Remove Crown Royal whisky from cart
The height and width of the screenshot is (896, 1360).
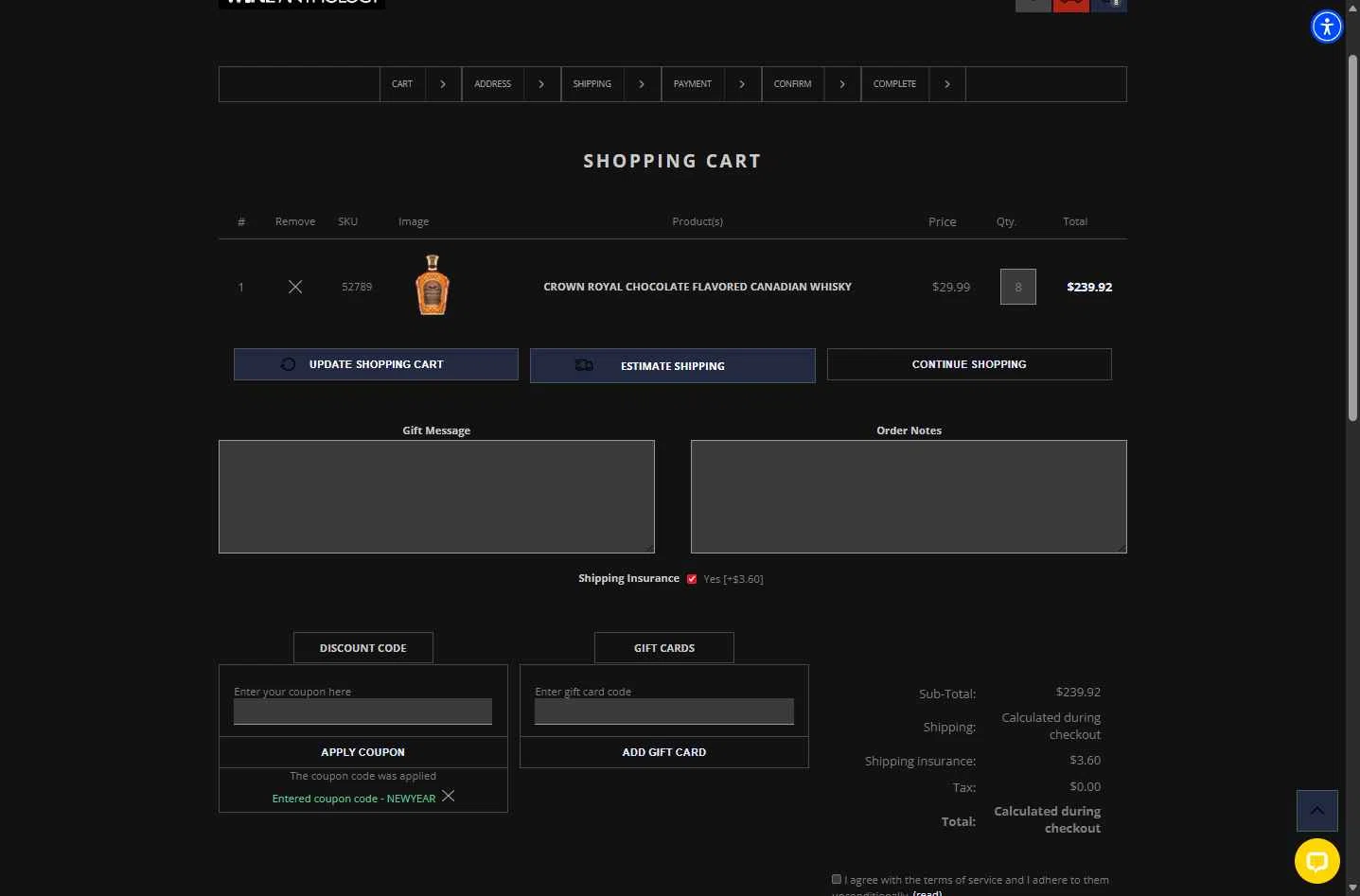[295, 287]
